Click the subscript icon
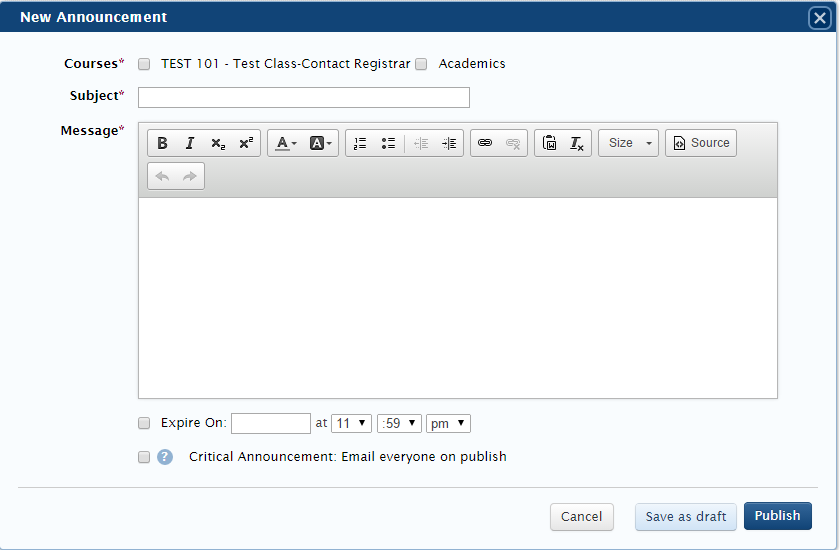840x550 pixels. point(218,143)
